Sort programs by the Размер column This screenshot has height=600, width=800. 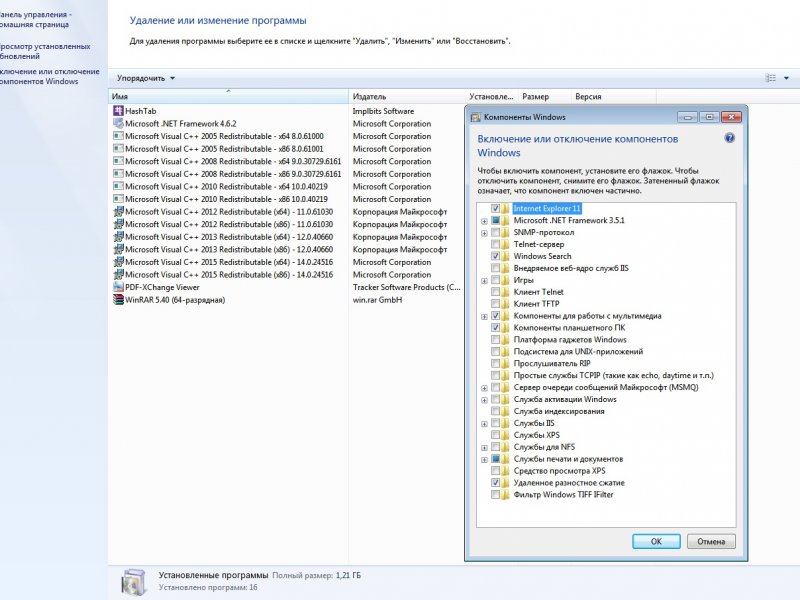544,96
